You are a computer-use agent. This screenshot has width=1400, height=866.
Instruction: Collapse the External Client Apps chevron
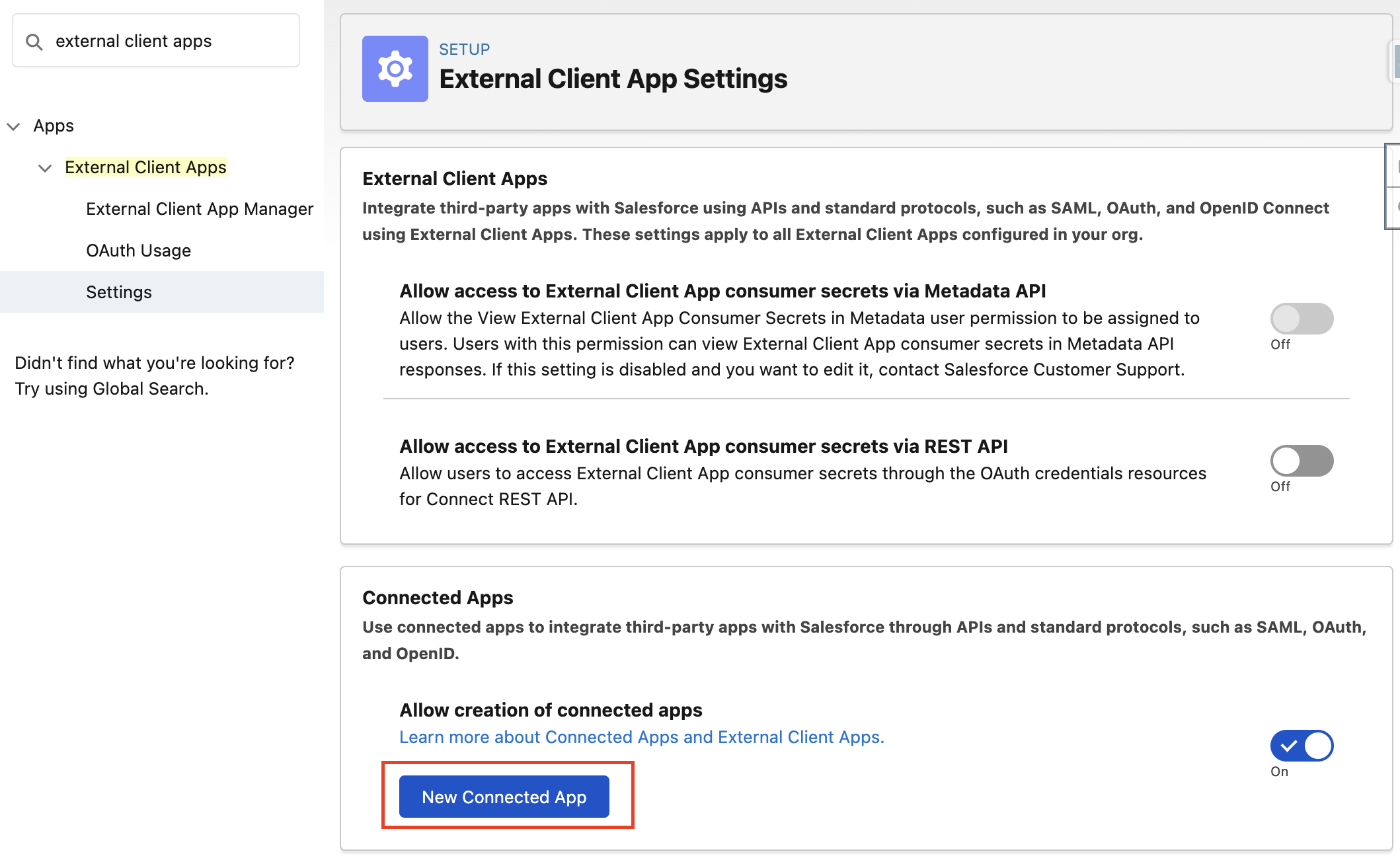point(45,168)
